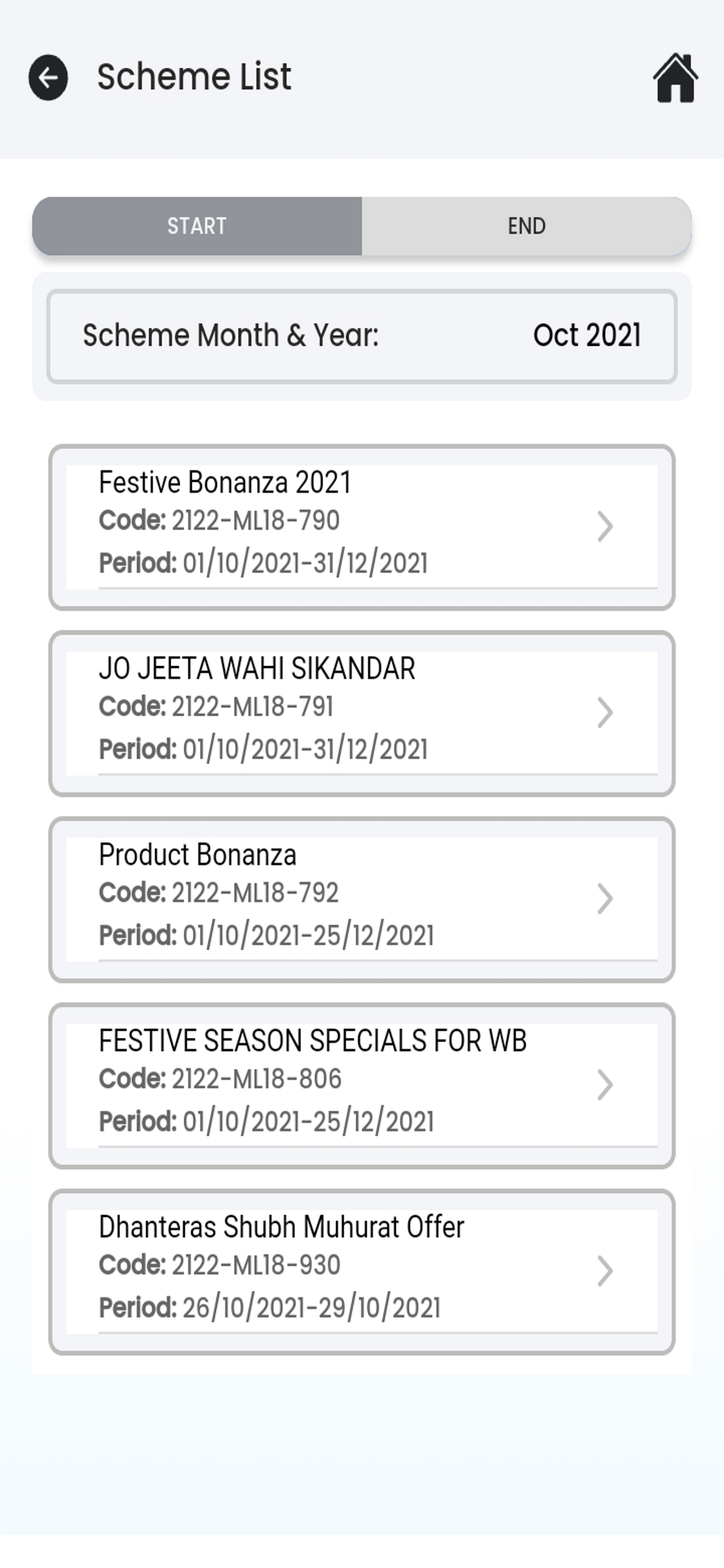Image resolution: width=724 pixels, height=1568 pixels.
Task: Tap the back arrow icon
Action: point(48,78)
